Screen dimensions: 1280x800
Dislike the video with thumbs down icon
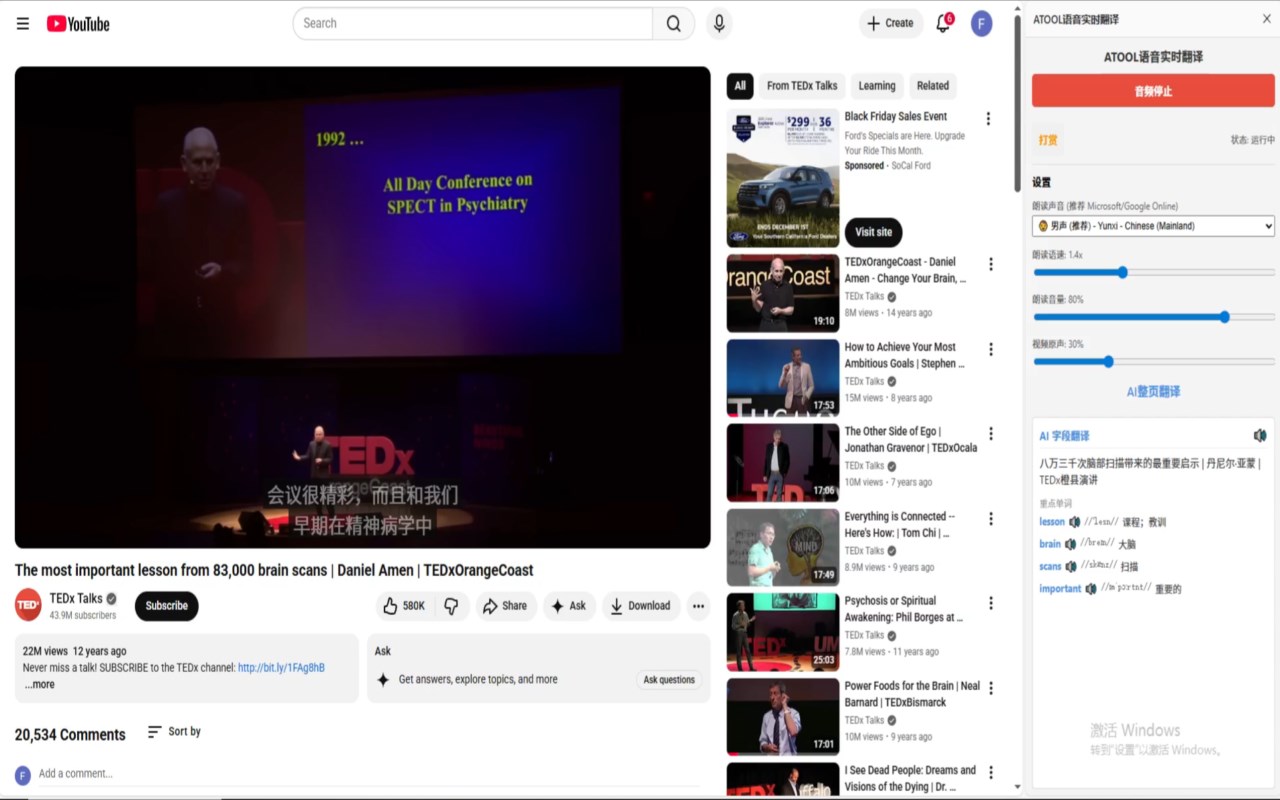coord(451,606)
